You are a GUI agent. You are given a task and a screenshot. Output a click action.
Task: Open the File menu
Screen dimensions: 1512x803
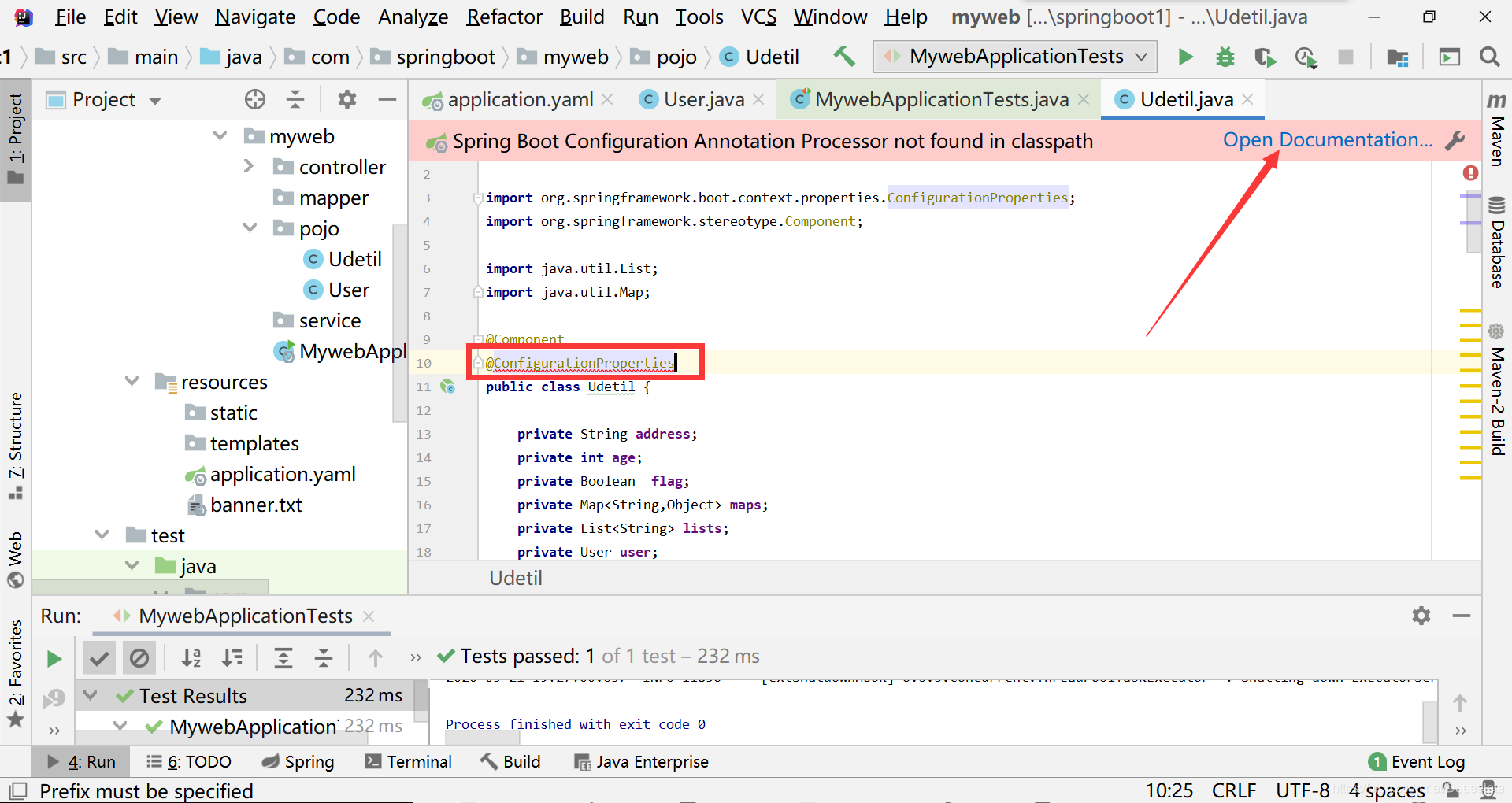coord(70,17)
